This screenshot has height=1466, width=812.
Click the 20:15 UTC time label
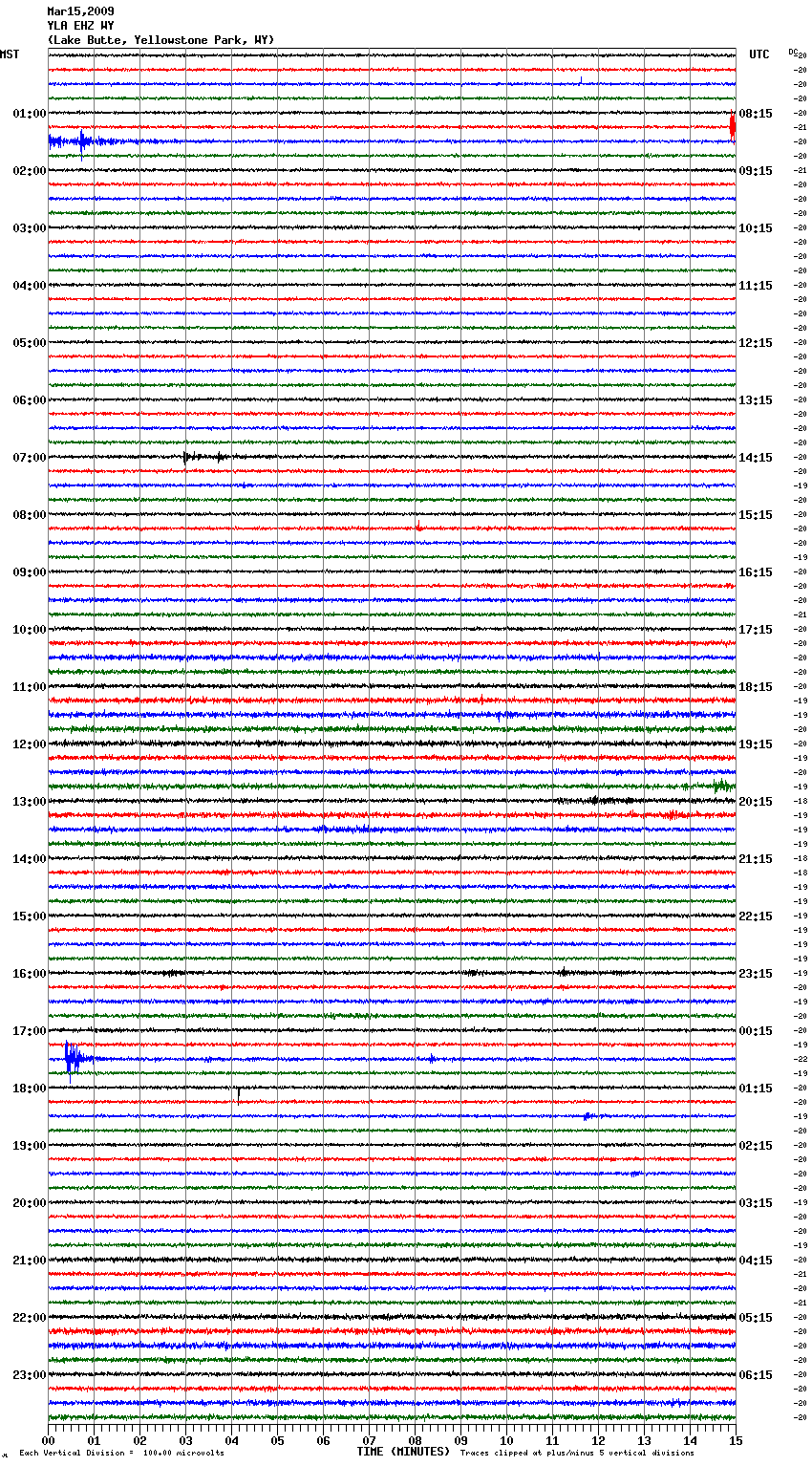tap(756, 802)
